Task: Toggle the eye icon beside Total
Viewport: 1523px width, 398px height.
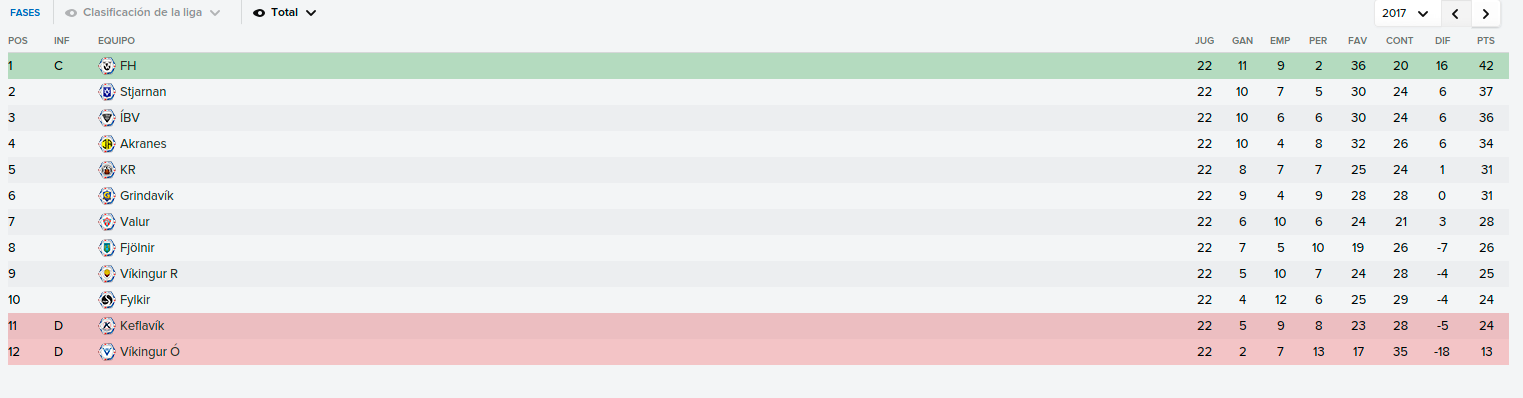Action: tap(259, 13)
